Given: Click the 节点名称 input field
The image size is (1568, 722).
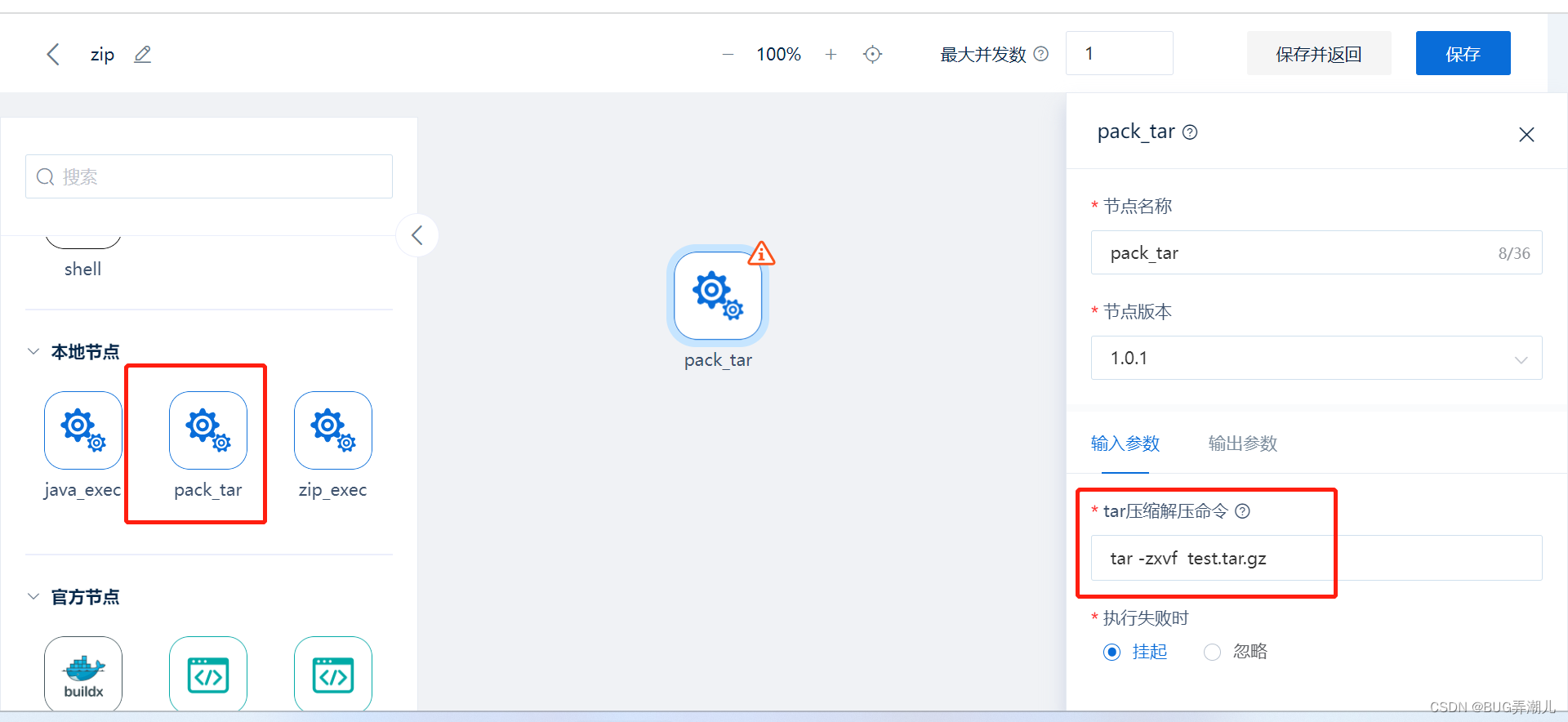Looking at the screenshot, I should tap(1316, 252).
